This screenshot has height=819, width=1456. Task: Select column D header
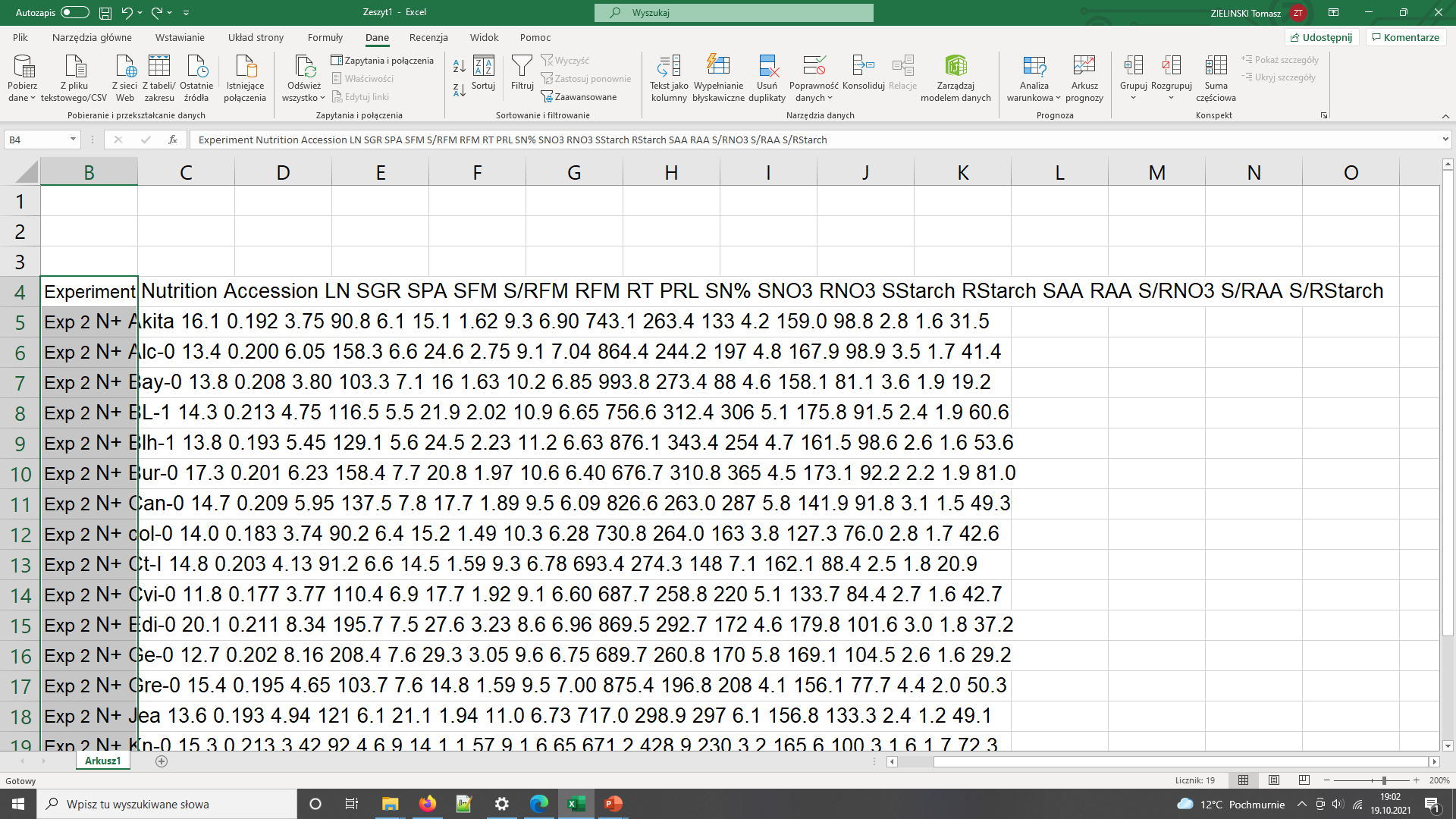(x=283, y=172)
